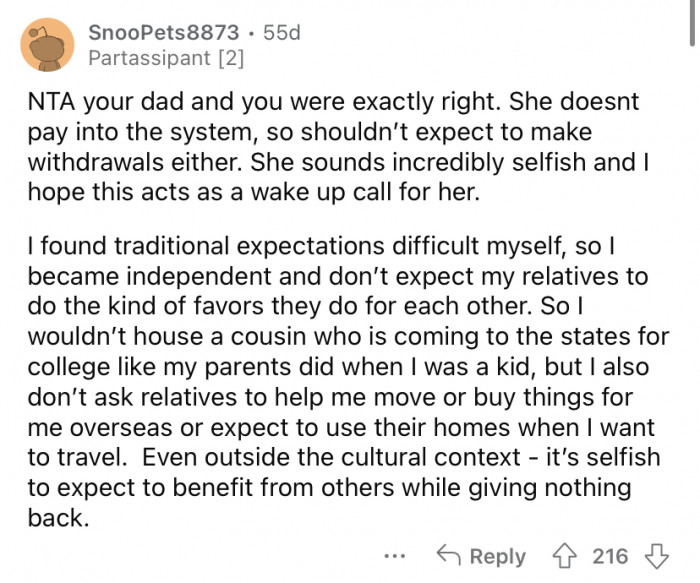Viewport: 700px width, 583px height.
Task: Click the word "NTA" starting the comment
Action: click(x=52, y=104)
